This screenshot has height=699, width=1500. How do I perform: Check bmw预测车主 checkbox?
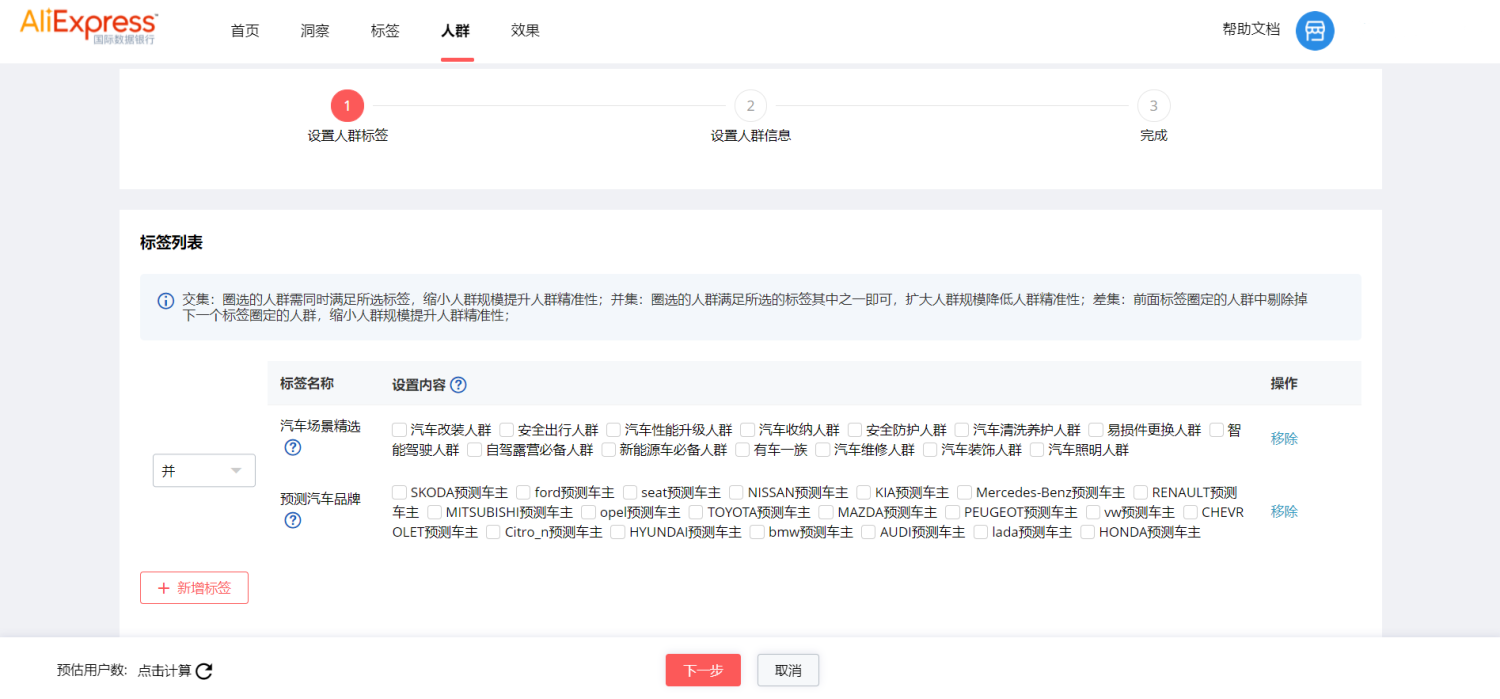click(758, 533)
